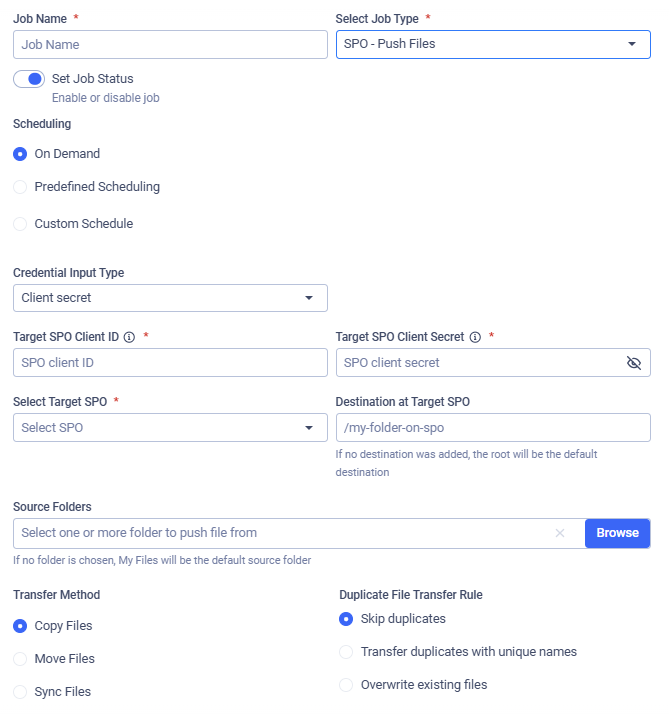Select the Predefined Scheduling radio option
This screenshot has height=714, width=669.
click(20, 187)
